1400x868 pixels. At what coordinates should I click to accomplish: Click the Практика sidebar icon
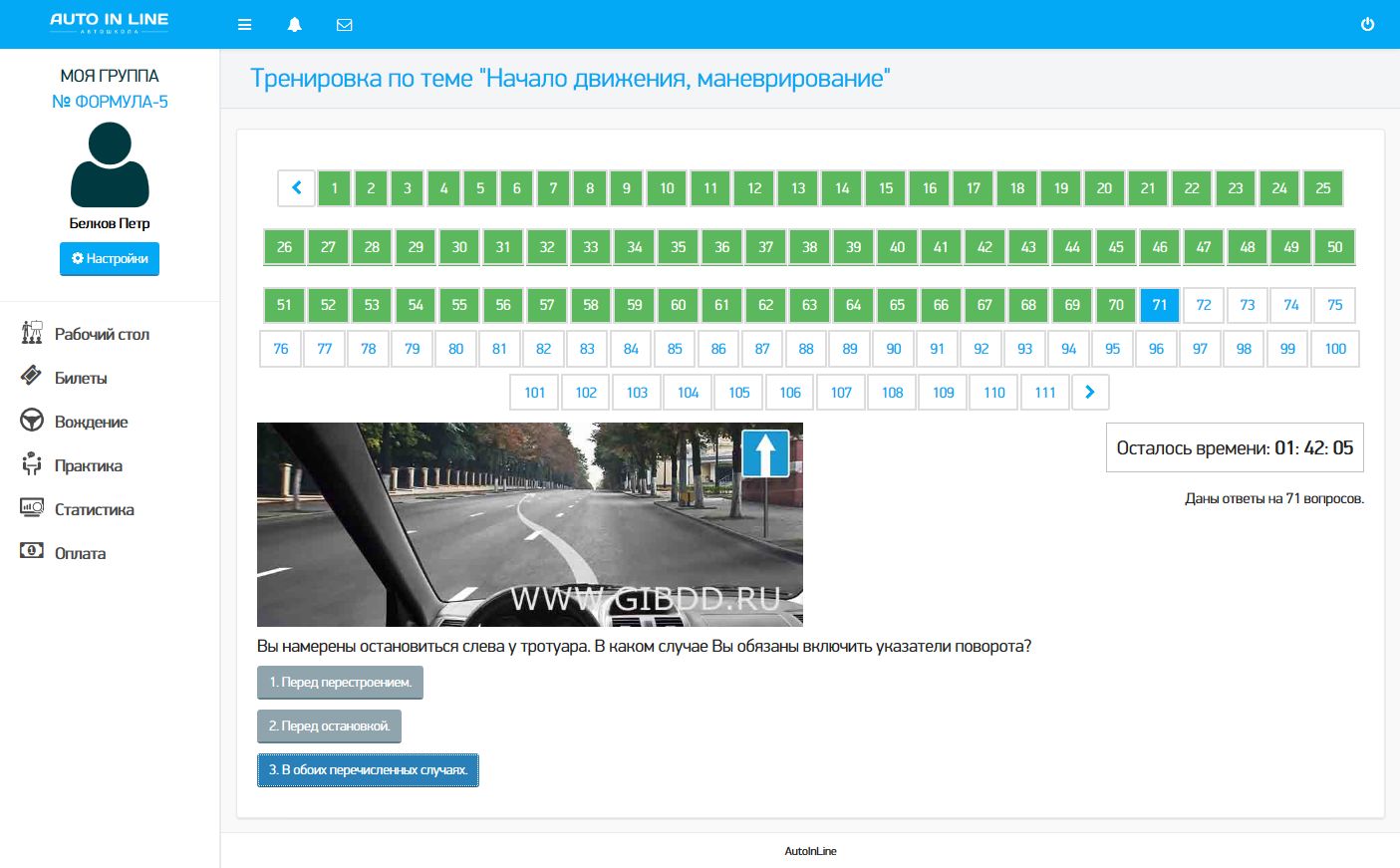click(32, 464)
